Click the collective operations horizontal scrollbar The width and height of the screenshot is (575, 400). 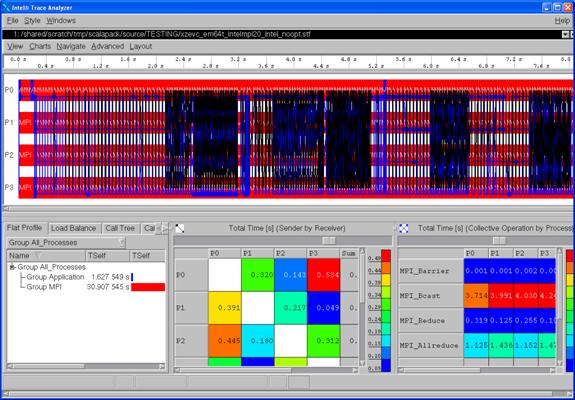tap(476, 370)
